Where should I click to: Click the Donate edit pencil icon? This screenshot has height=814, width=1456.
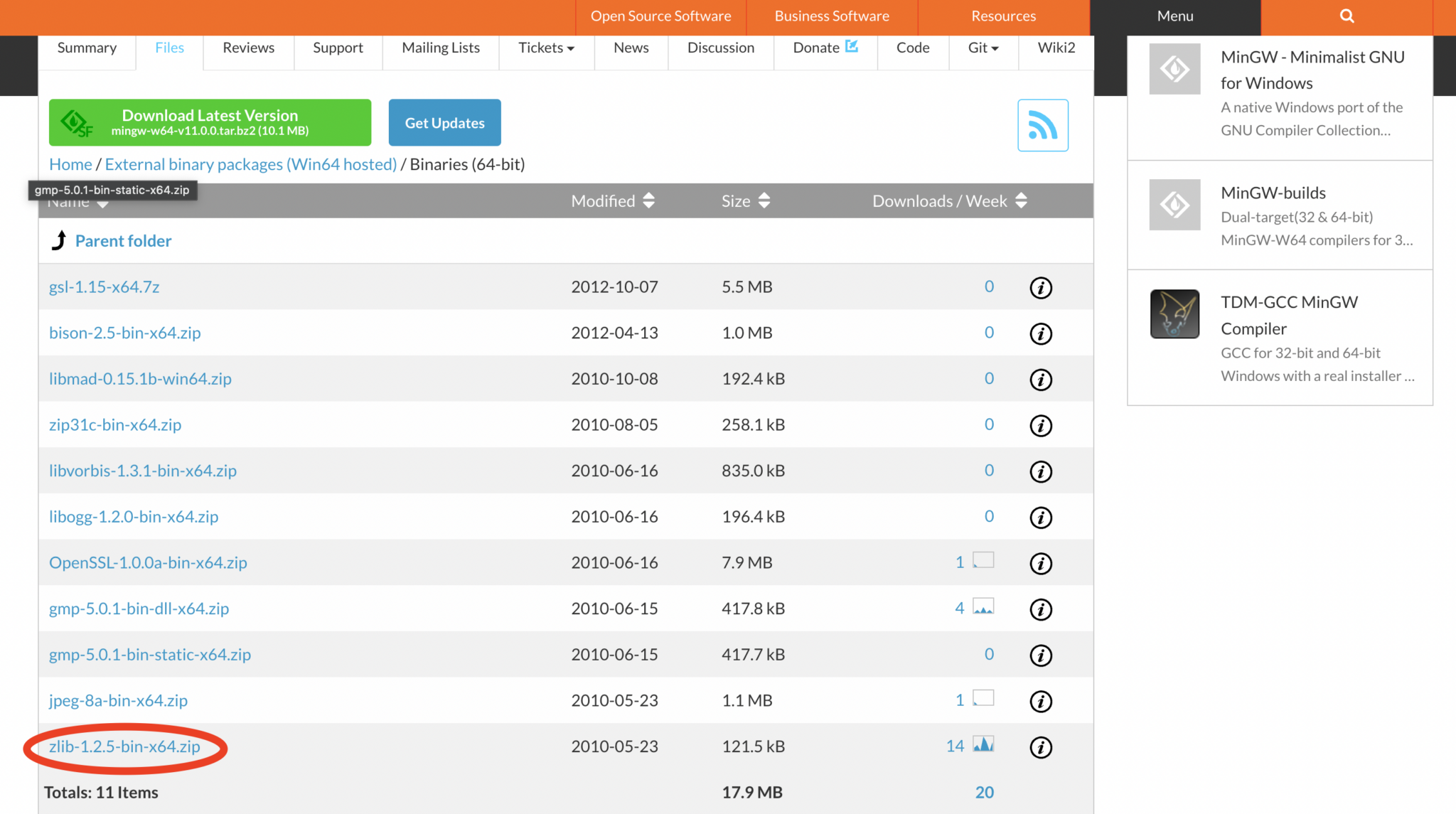click(852, 46)
